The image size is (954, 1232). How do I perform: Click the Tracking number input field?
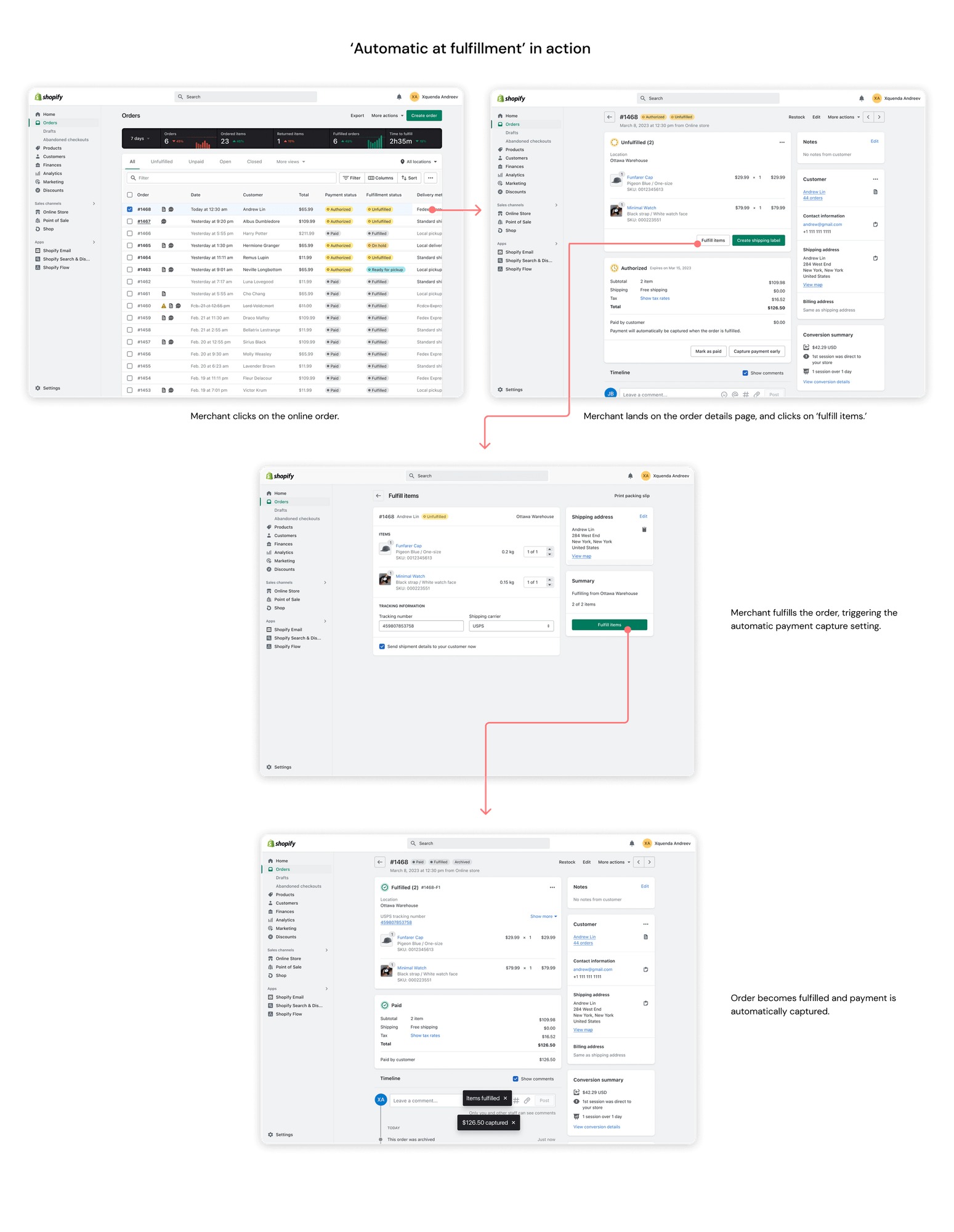point(421,626)
